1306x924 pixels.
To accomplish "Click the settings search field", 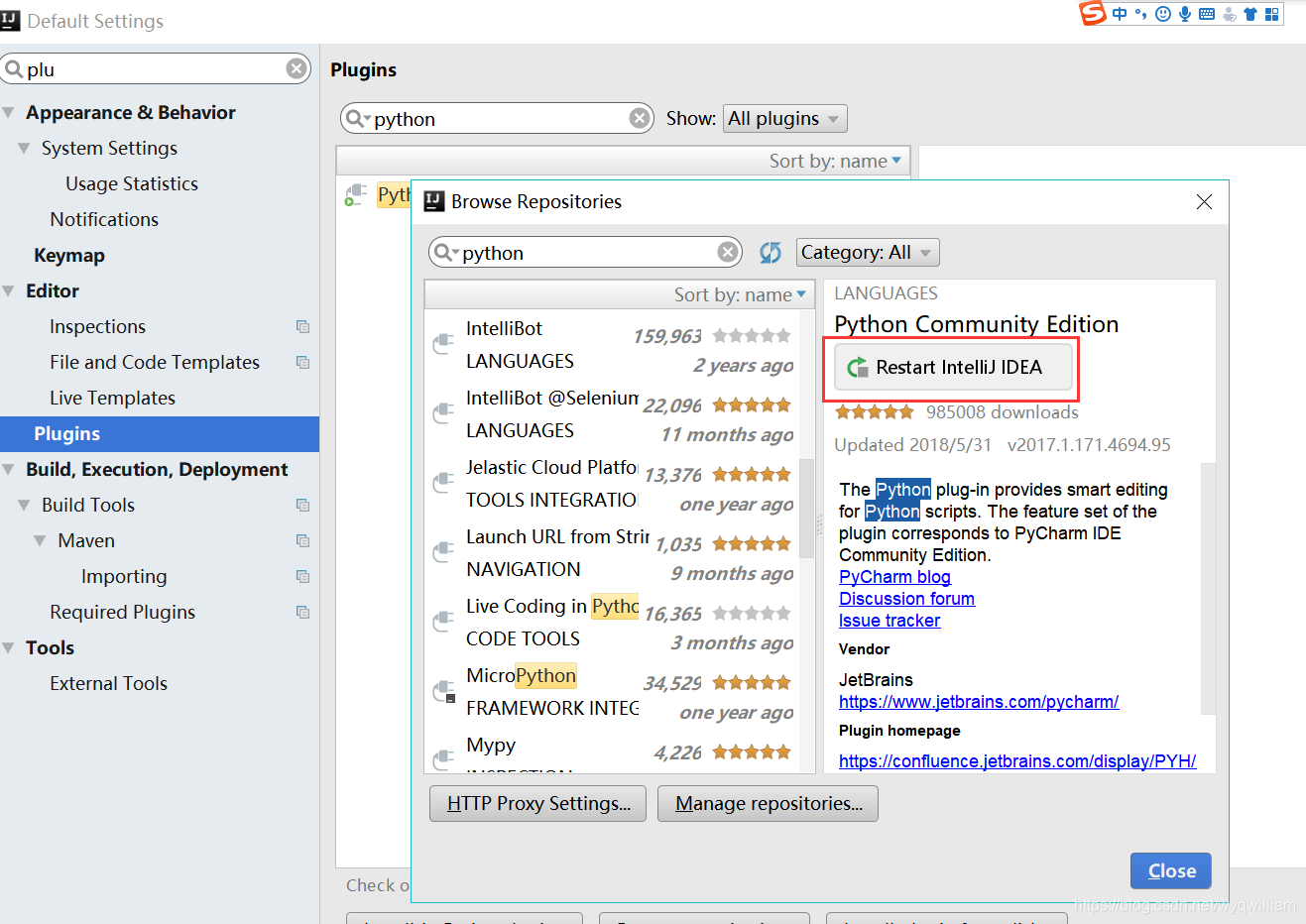I will tap(155, 68).
